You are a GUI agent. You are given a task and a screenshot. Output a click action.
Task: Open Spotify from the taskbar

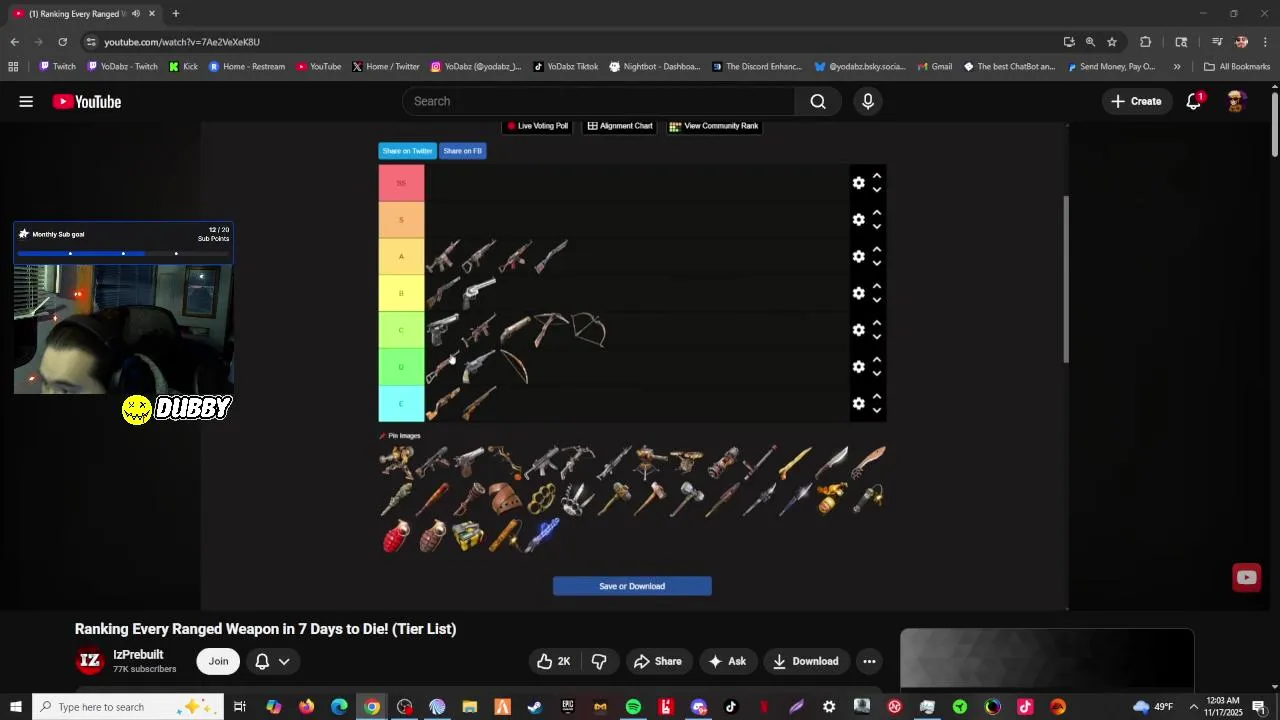pyautogui.click(x=633, y=707)
